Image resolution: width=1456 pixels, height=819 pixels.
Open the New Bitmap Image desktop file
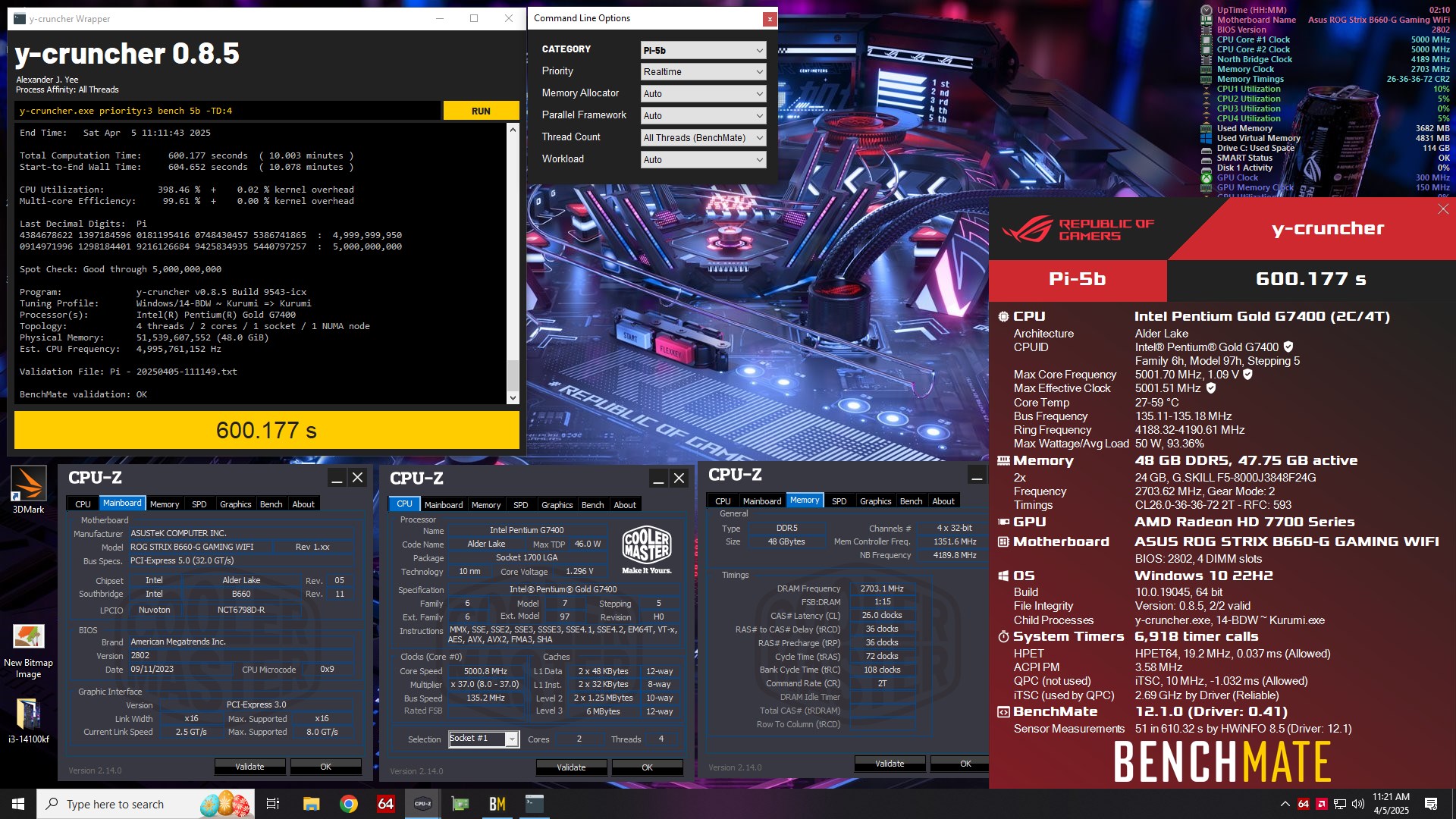(x=28, y=651)
